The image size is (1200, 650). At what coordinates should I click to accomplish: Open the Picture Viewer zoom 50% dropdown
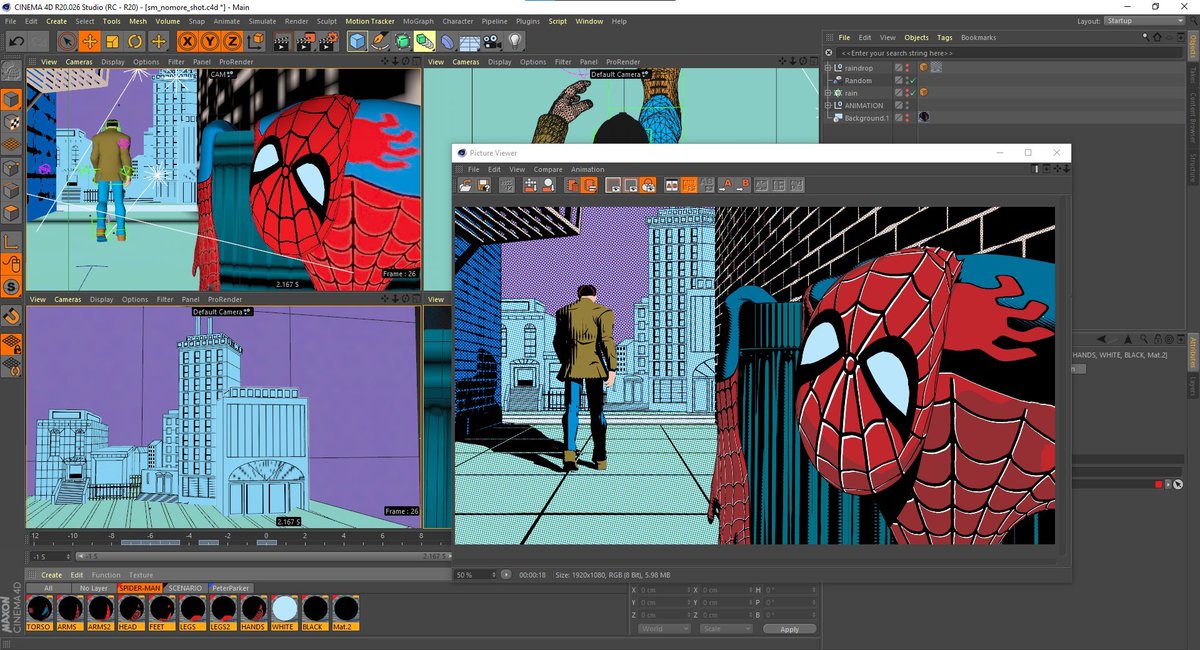(x=476, y=575)
